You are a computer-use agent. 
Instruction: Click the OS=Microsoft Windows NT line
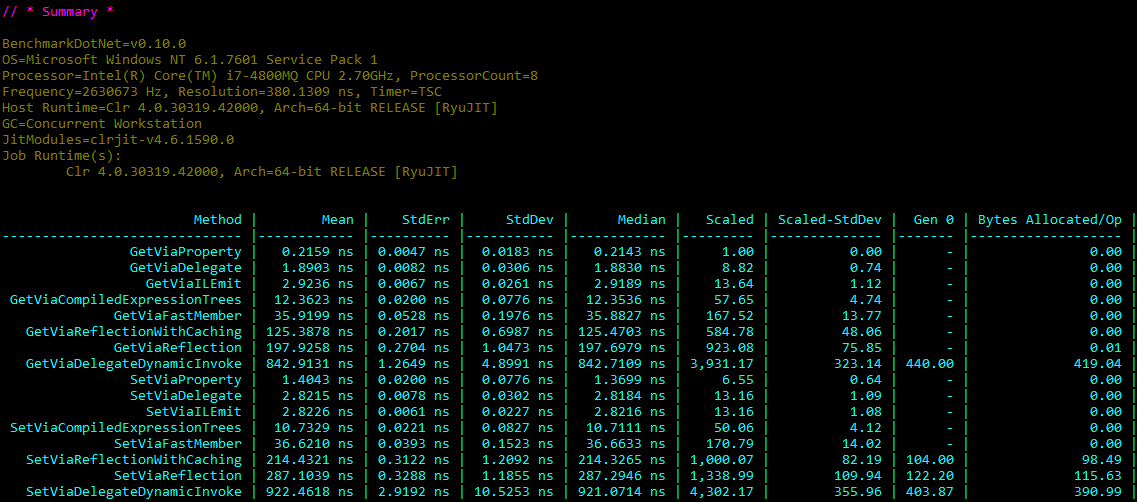click(190, 59)
